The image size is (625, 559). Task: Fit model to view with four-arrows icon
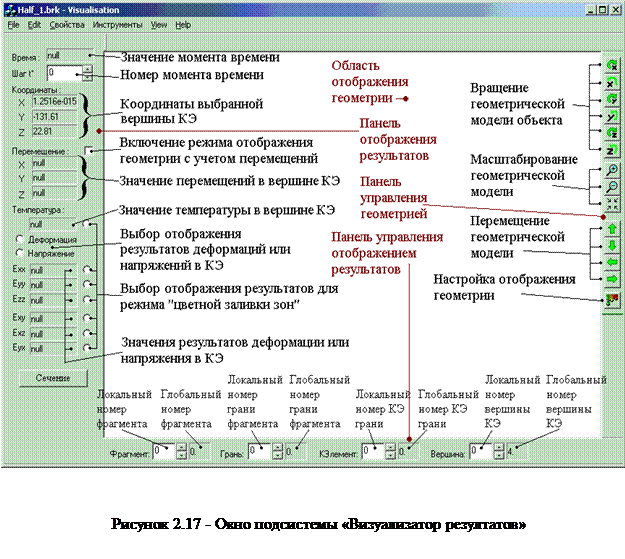(612, 204)
